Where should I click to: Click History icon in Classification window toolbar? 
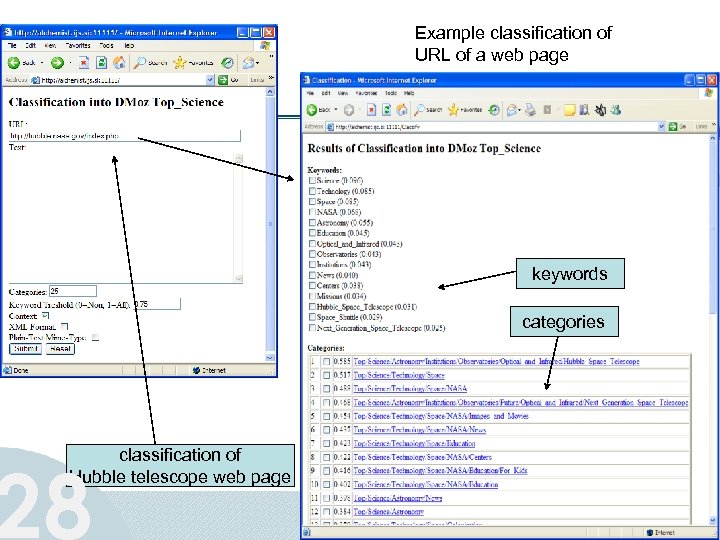click(x=494, y=110)
